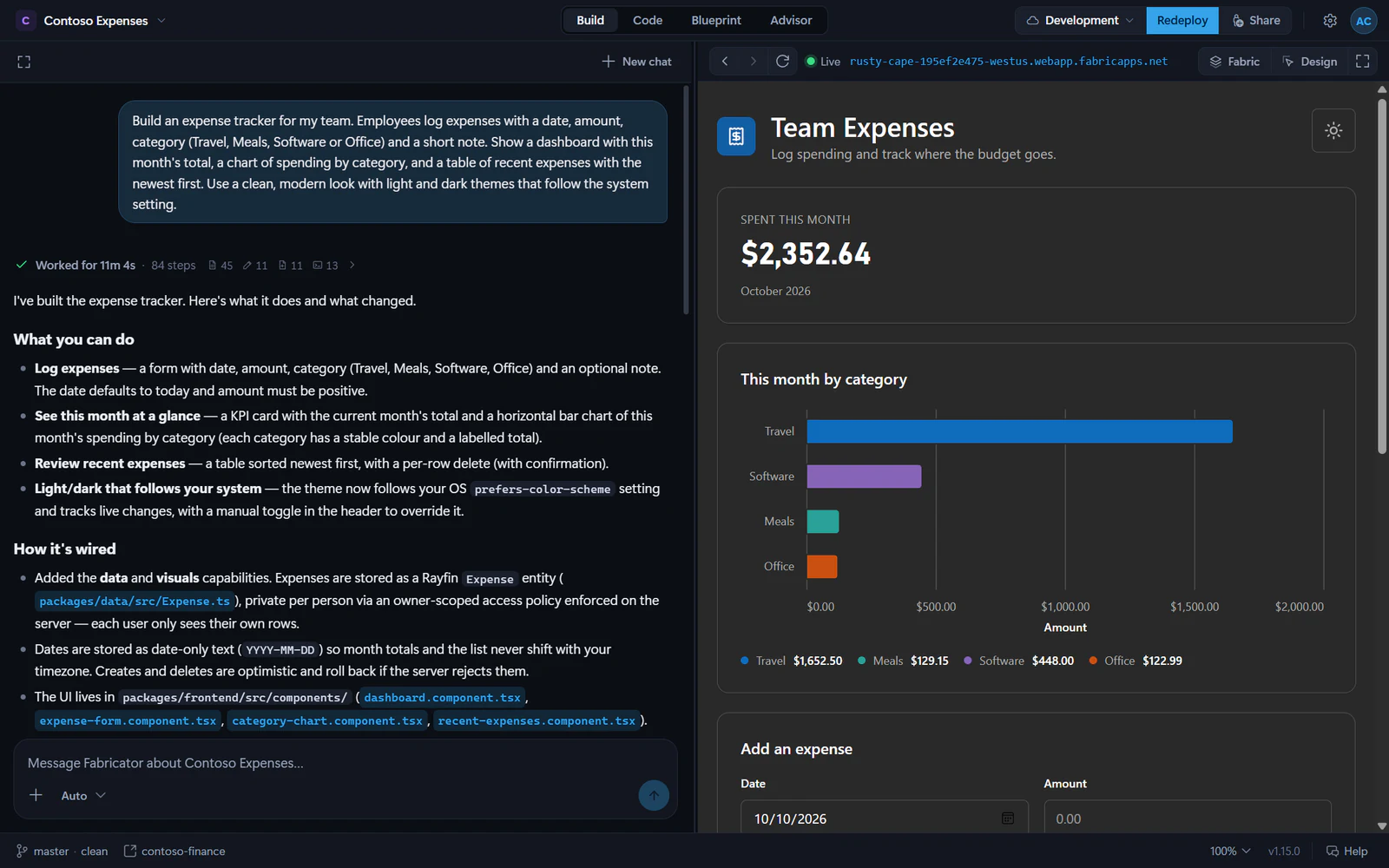Open the contoso-finance workspace link
This screenshot has width=1389, height=868.
[x=174, y=852]
